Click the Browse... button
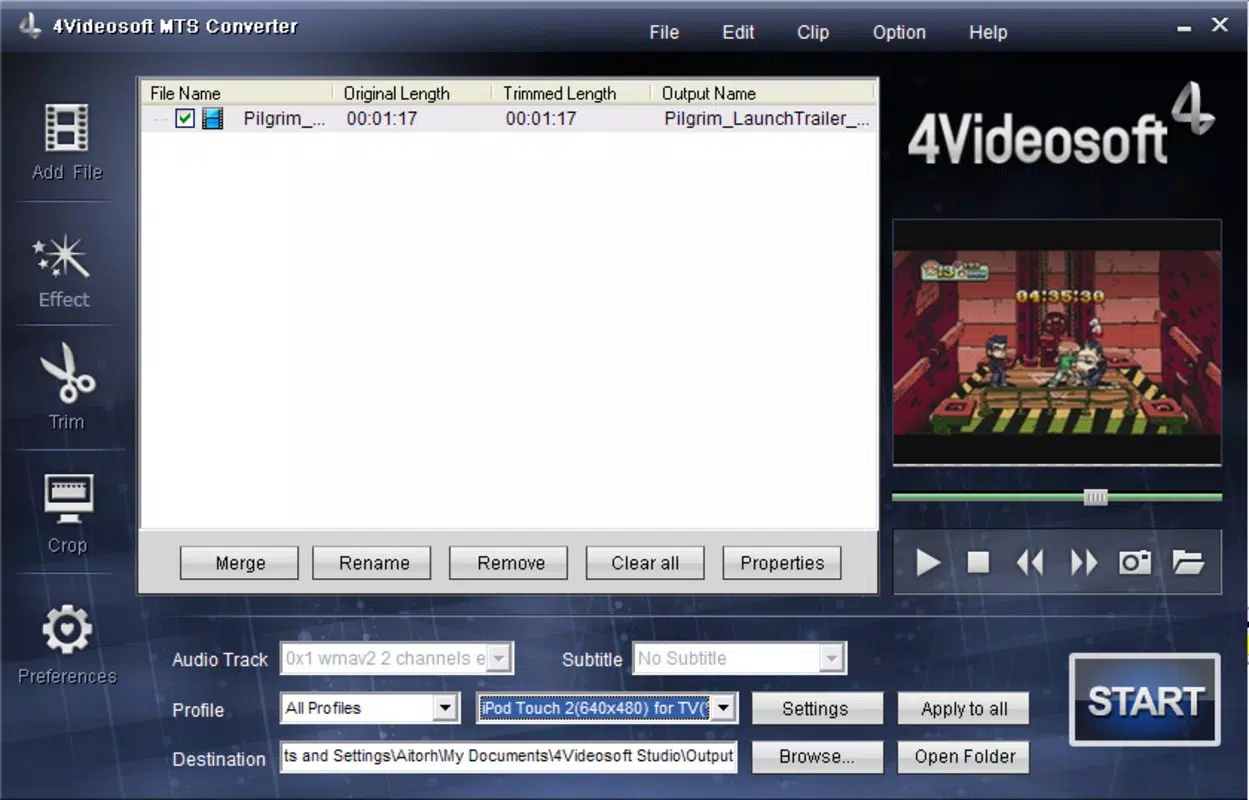This screenshot has width=1249, height=800. pos(816,757)
